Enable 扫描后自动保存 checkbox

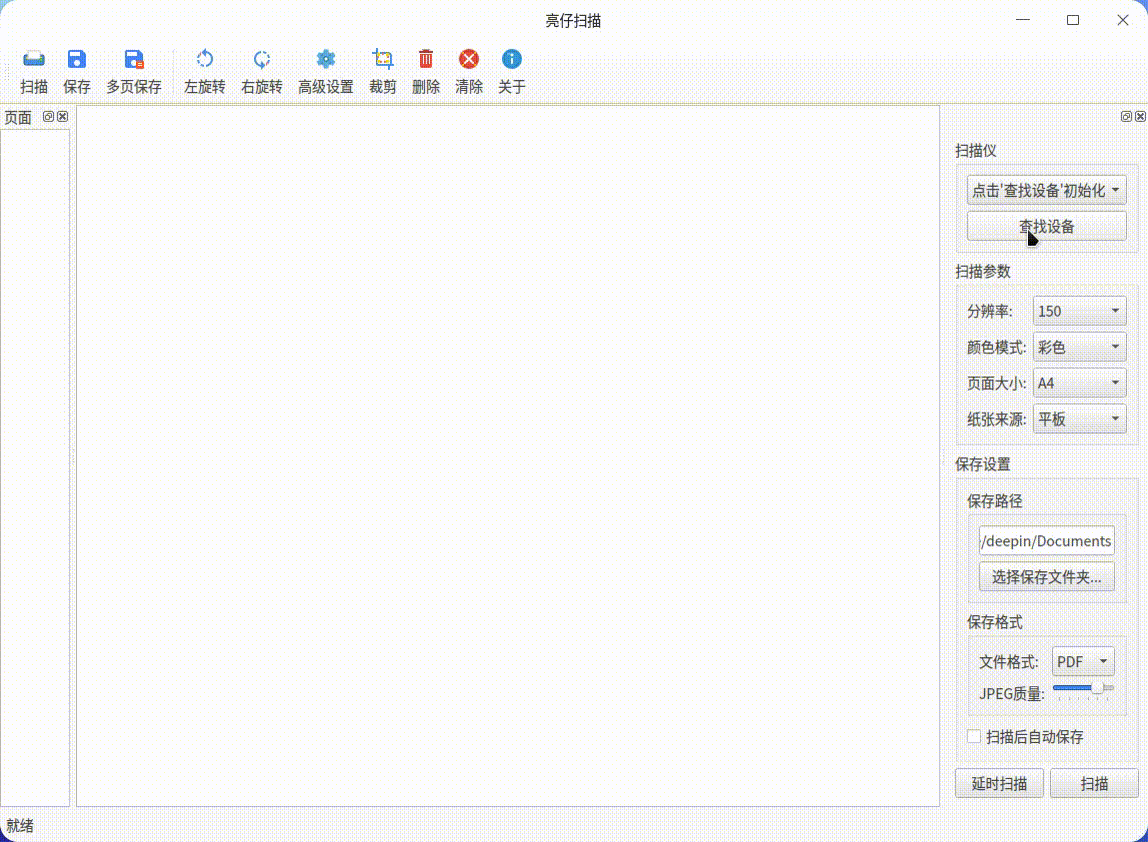[974, 737]
